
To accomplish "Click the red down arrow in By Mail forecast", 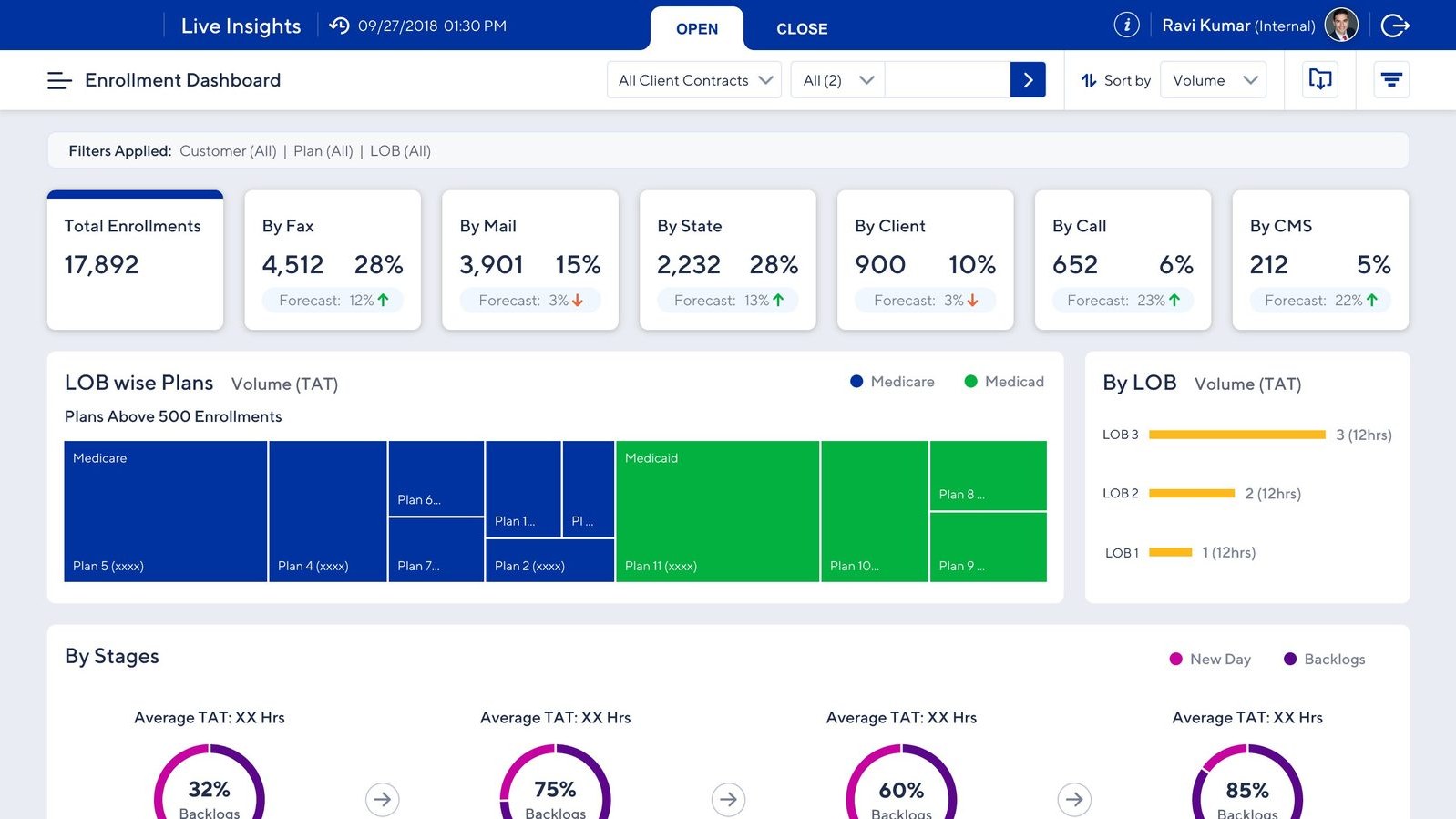I will tap(578, 300).
